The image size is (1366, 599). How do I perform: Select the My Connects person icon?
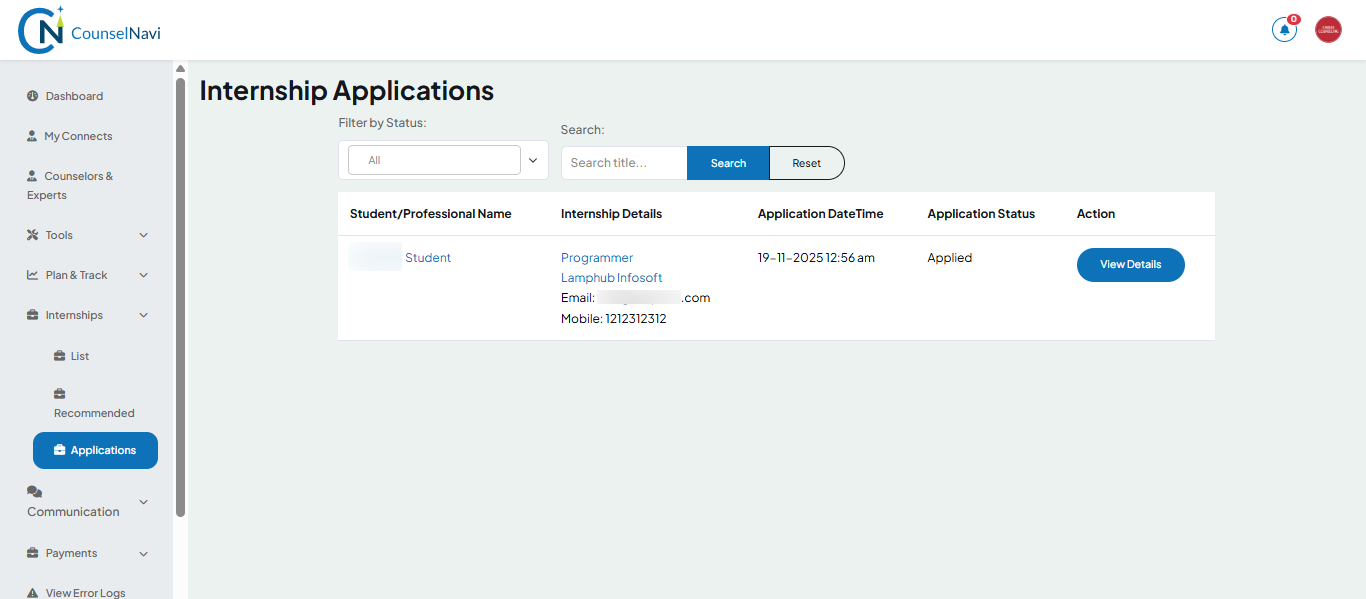click(x=31, y=135)
